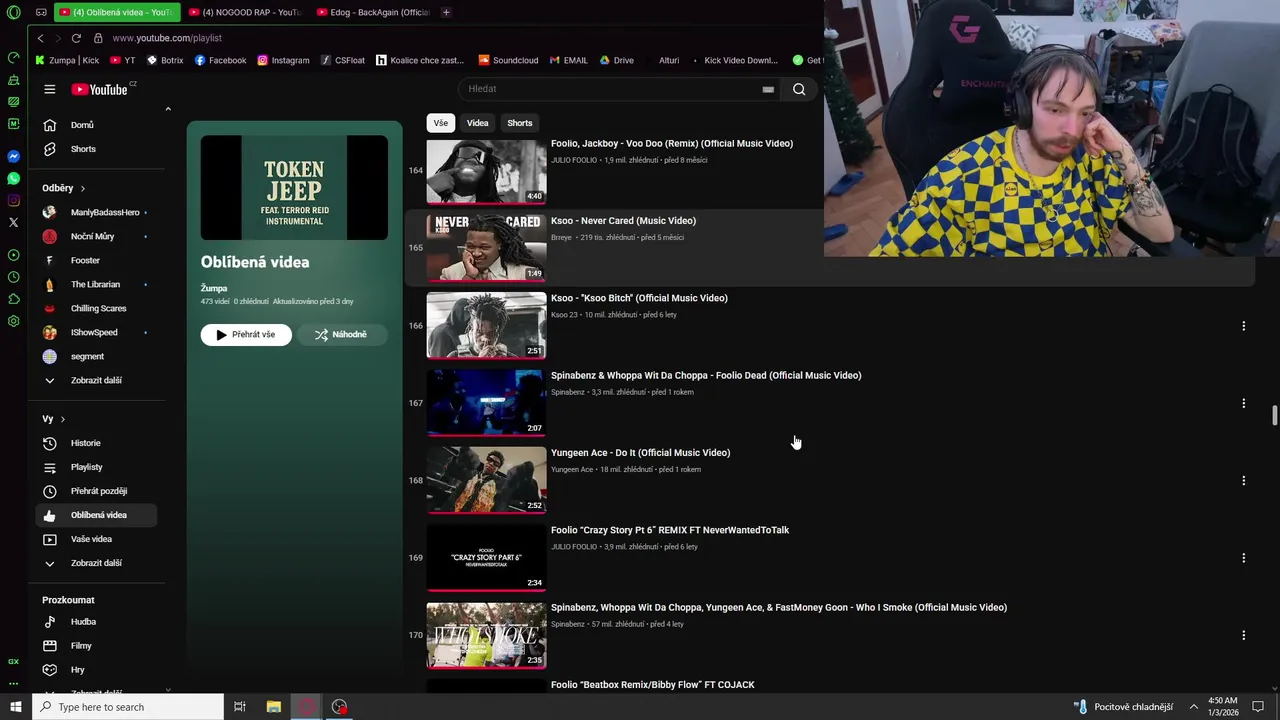Open the Windows Start menu
This screenshot has width=1280, height=720.
click(15, 707)
